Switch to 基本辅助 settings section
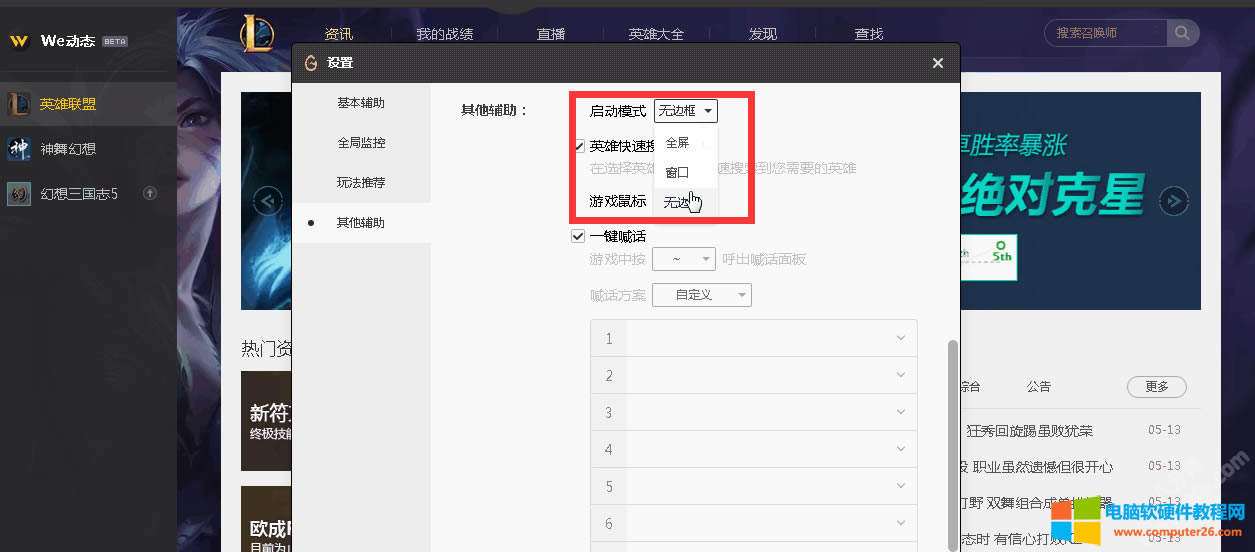 tap(361, 103)
